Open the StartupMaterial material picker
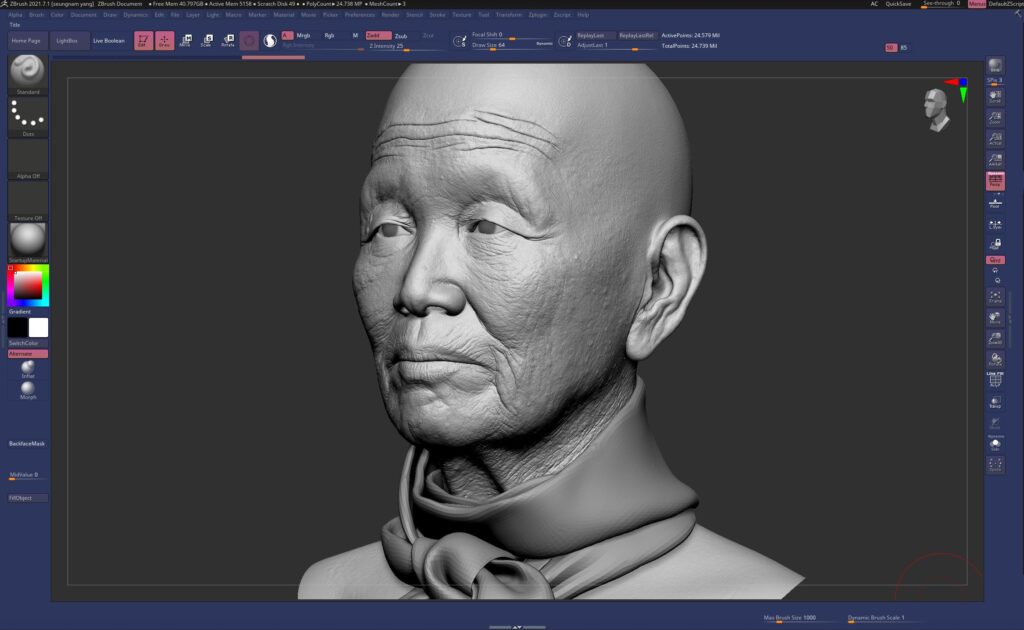 (x=28, y=240)
